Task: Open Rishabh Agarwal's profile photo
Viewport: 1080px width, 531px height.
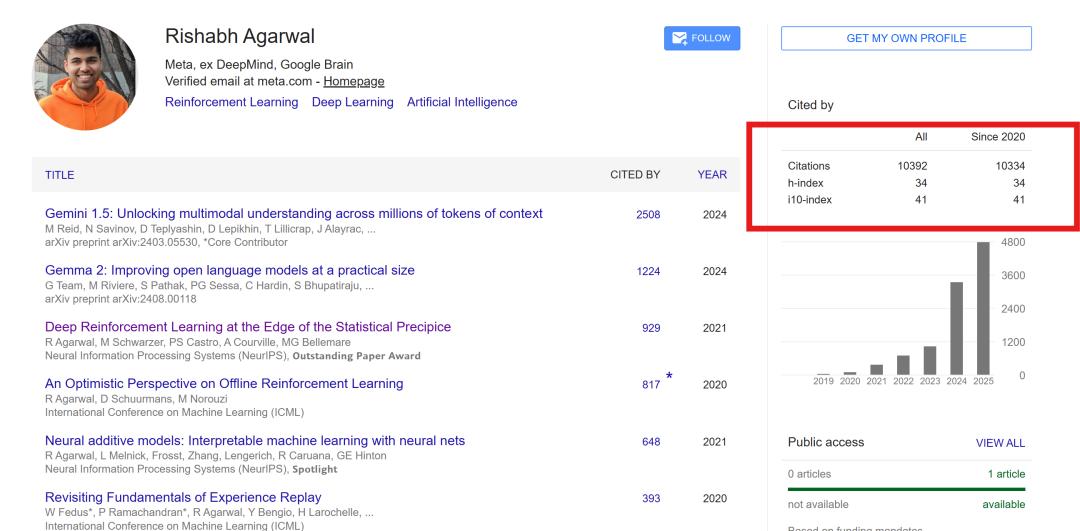Action: pos(85,78)
